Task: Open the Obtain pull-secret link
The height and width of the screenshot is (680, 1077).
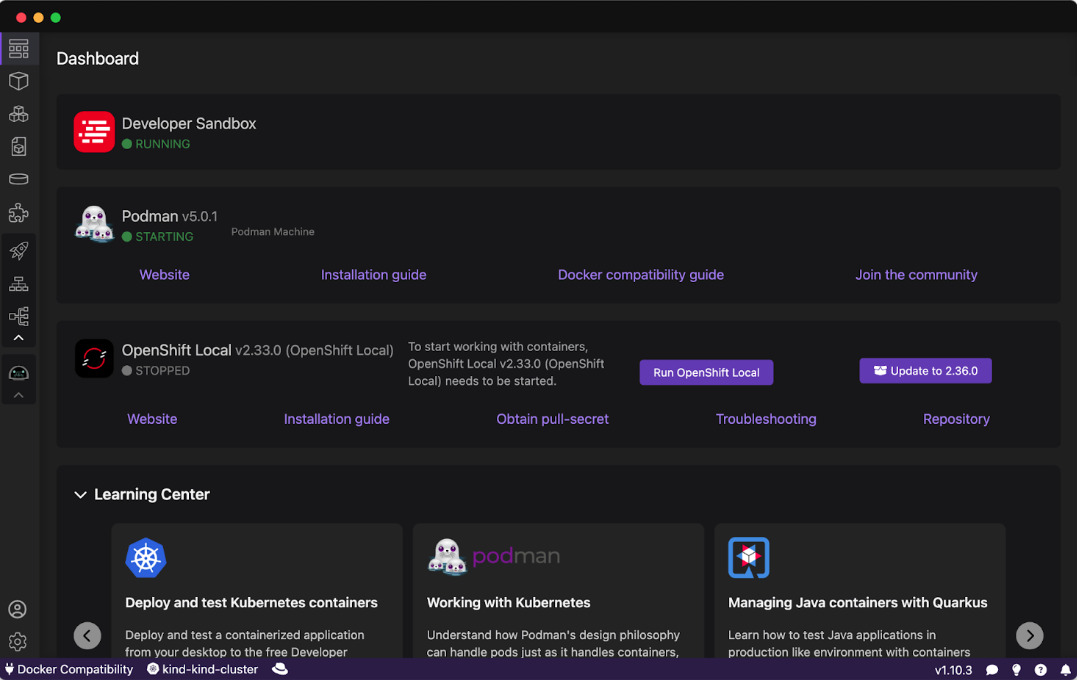Action: point(552,419)
